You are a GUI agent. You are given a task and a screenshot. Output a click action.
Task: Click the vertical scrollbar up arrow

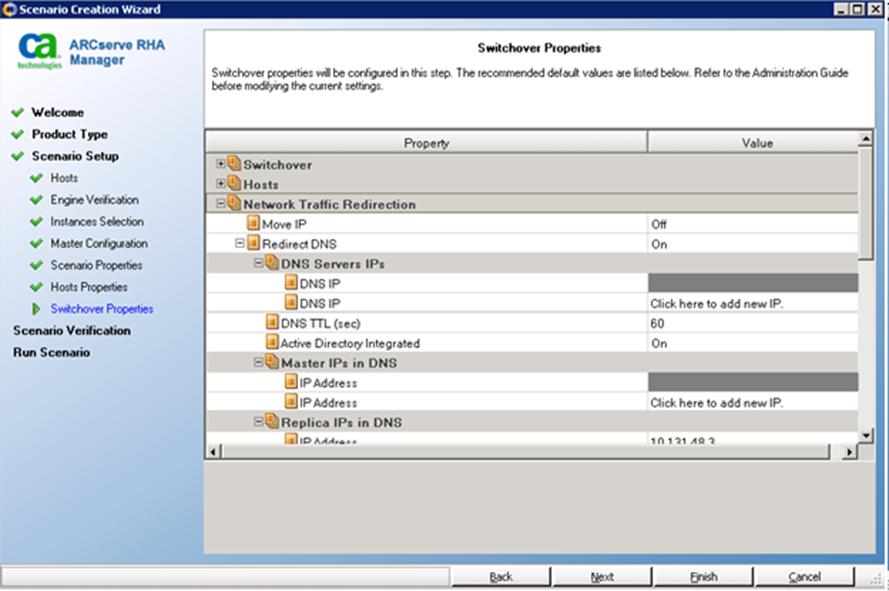[x=865, y=138]
